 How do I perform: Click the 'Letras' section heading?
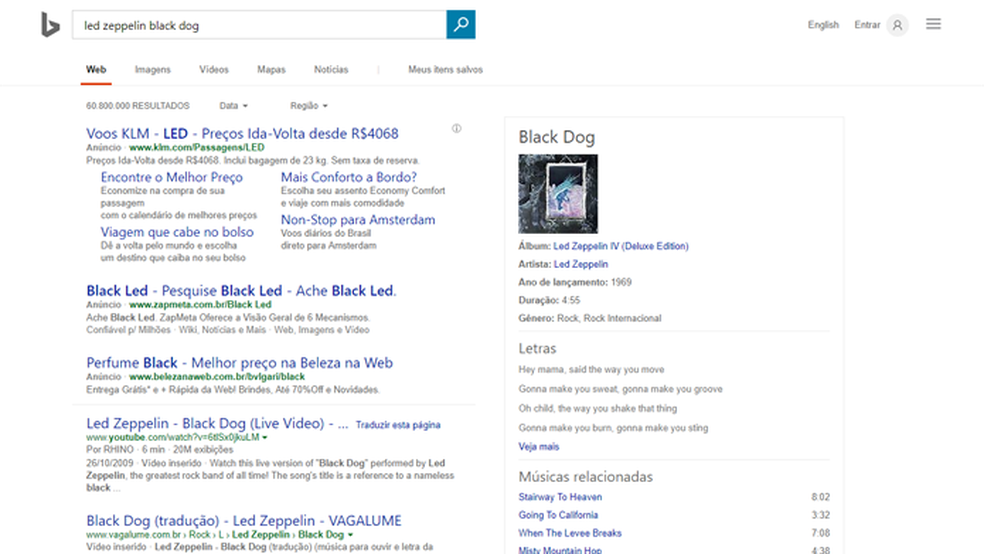[x=537, y=348]
